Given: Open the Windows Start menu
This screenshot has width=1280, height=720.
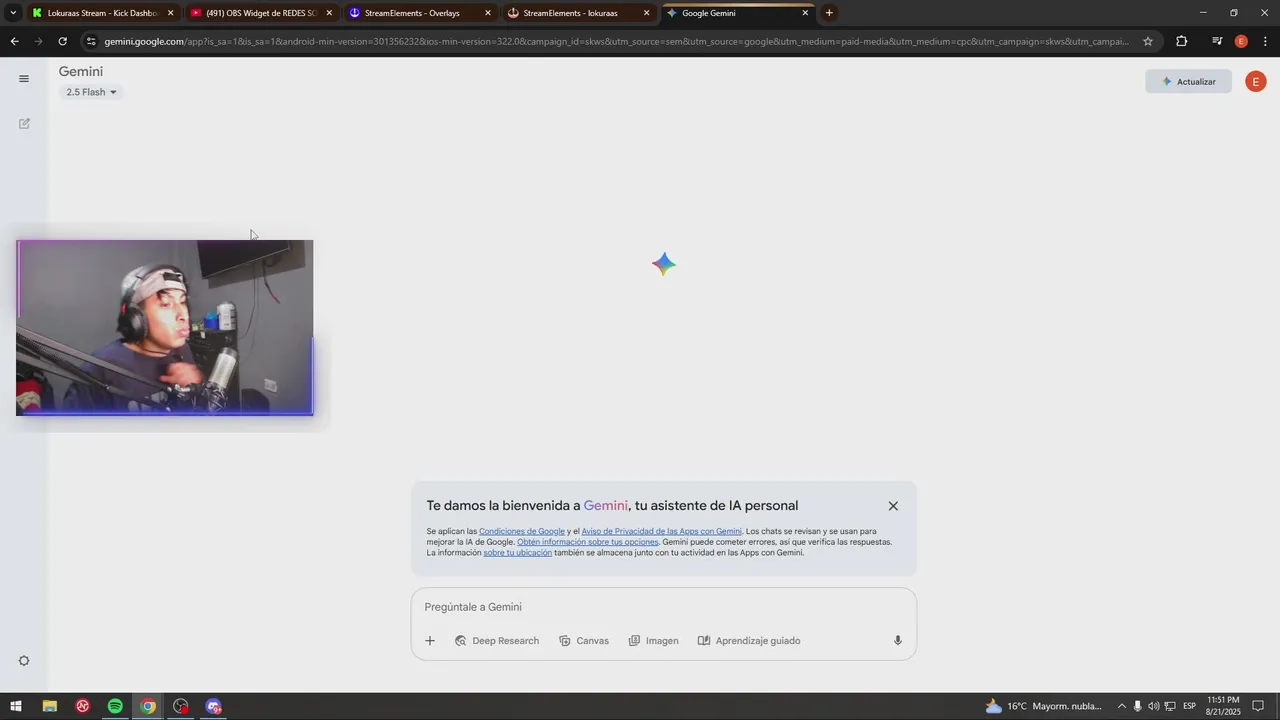Looking at the screenshot, I should [x=16, y=706].
